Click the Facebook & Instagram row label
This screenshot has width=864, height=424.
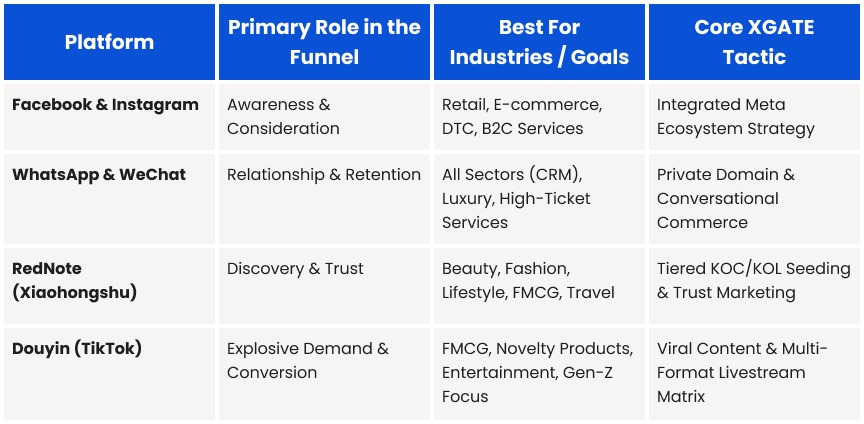tap(105, 105)
